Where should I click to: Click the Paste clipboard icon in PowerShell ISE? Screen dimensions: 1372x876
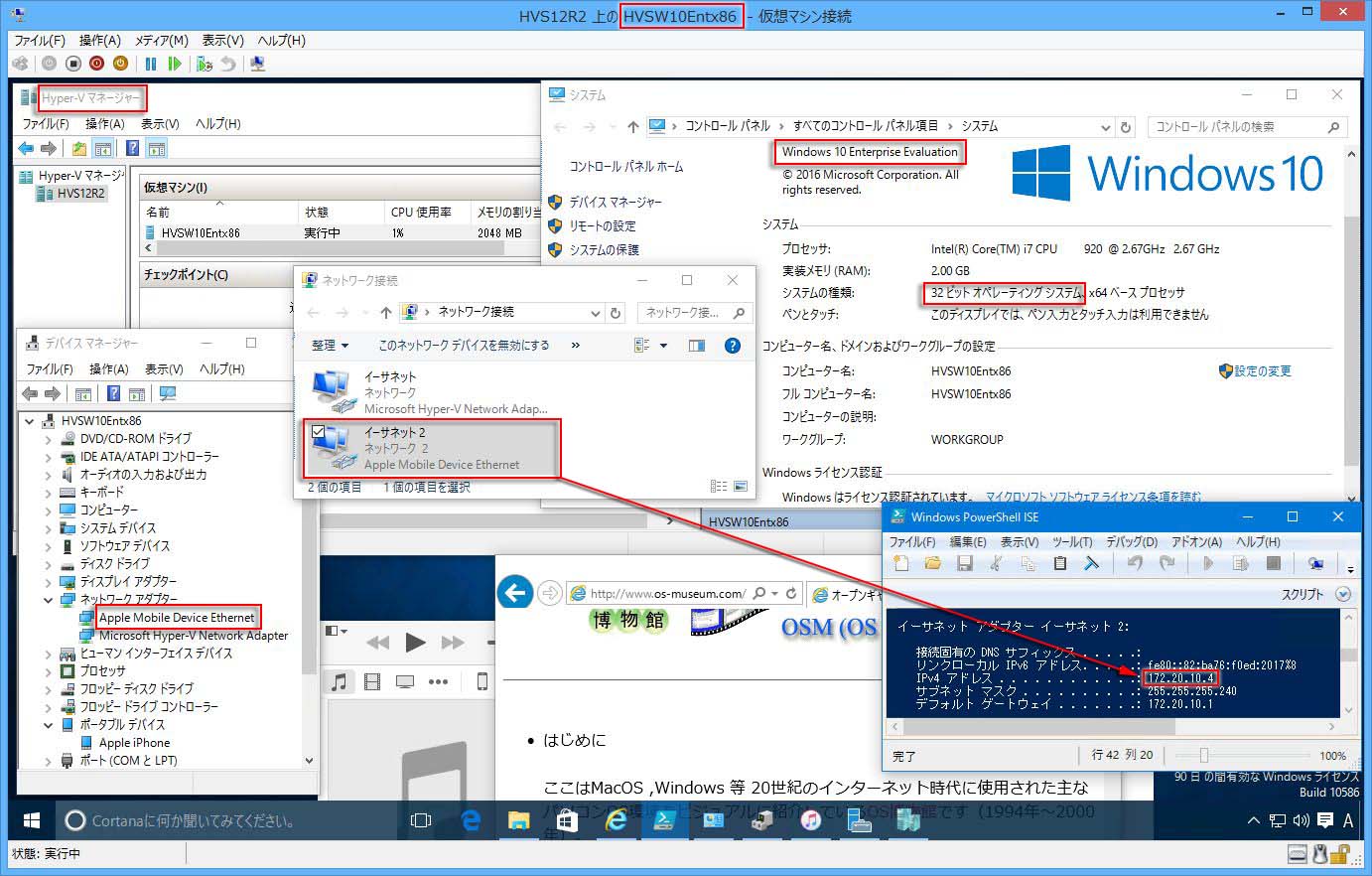point(1059,563)
